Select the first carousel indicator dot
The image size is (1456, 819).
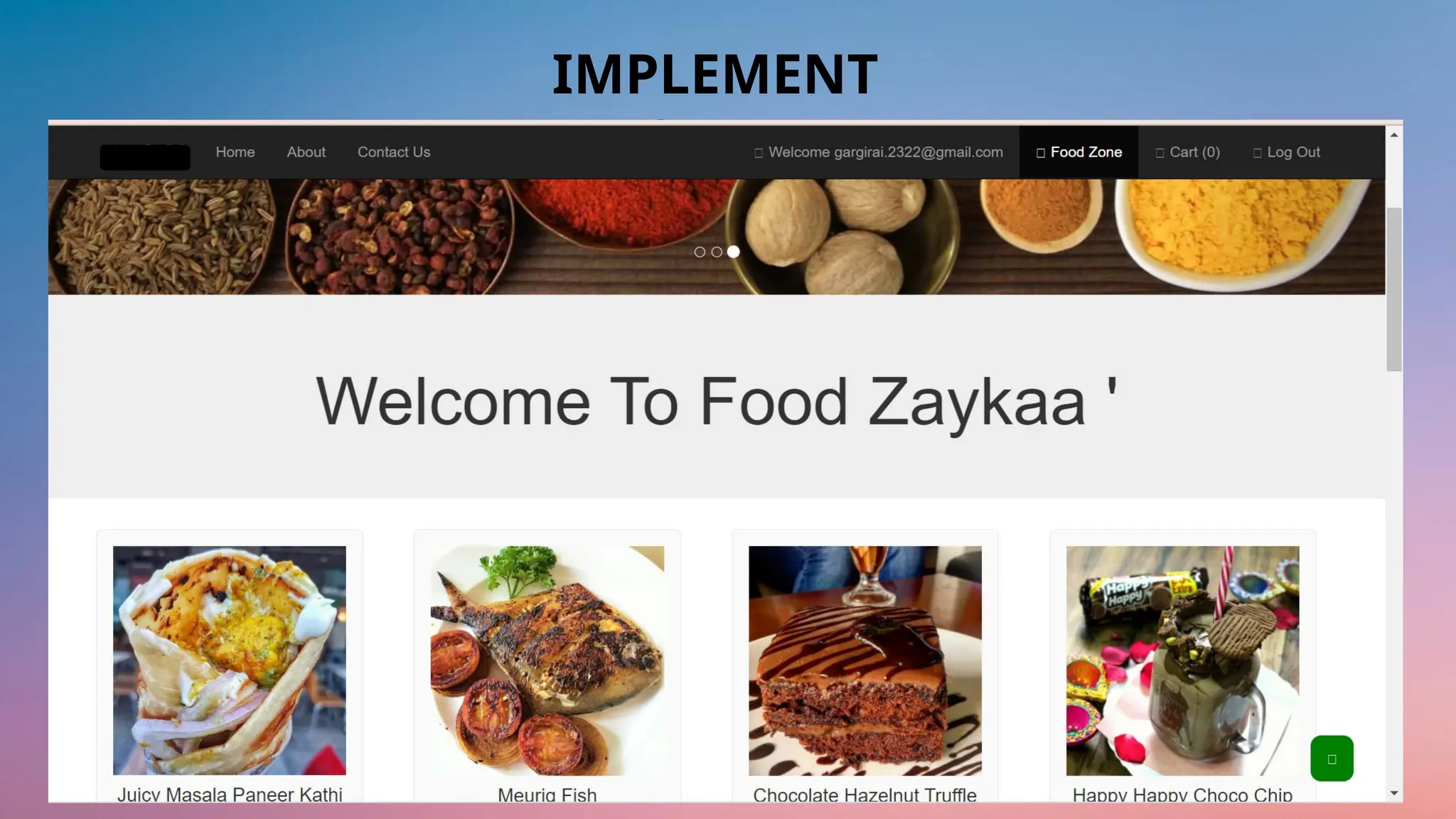click(x=700, y=252)
